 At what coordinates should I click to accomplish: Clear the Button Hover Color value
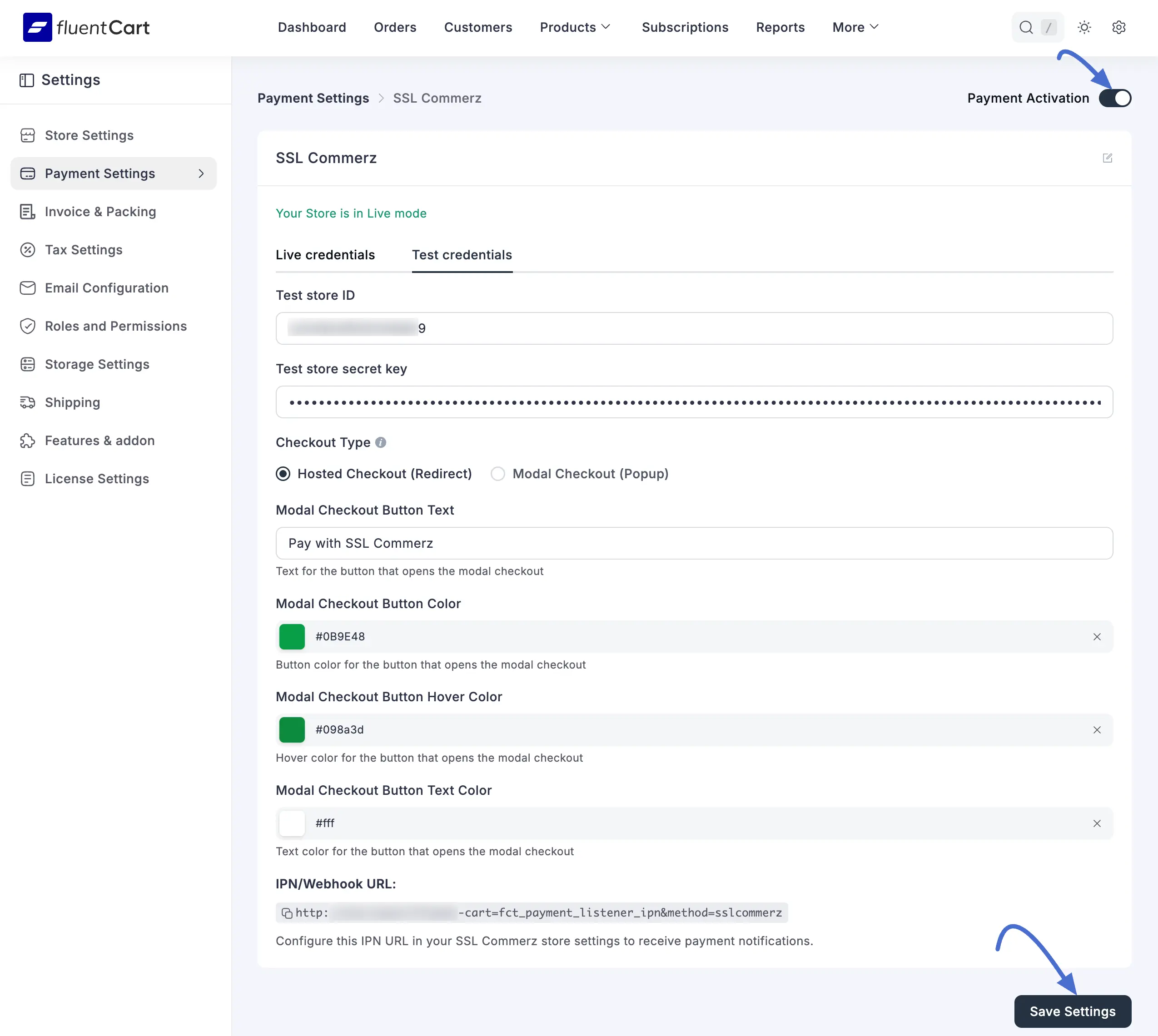pyautogui.click(x=1097, y=730)
